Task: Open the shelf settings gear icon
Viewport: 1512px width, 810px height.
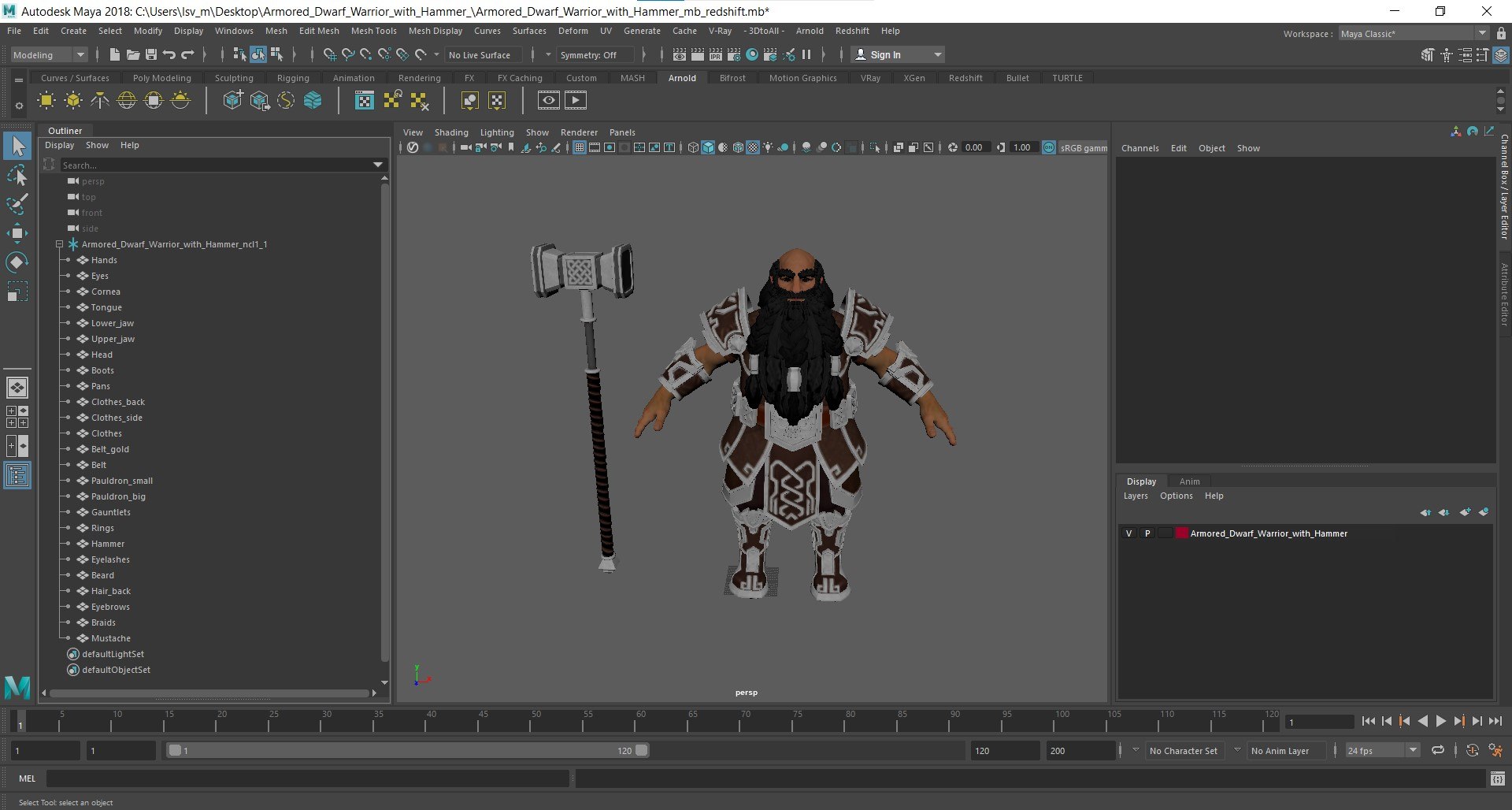Action: point(19,106)
